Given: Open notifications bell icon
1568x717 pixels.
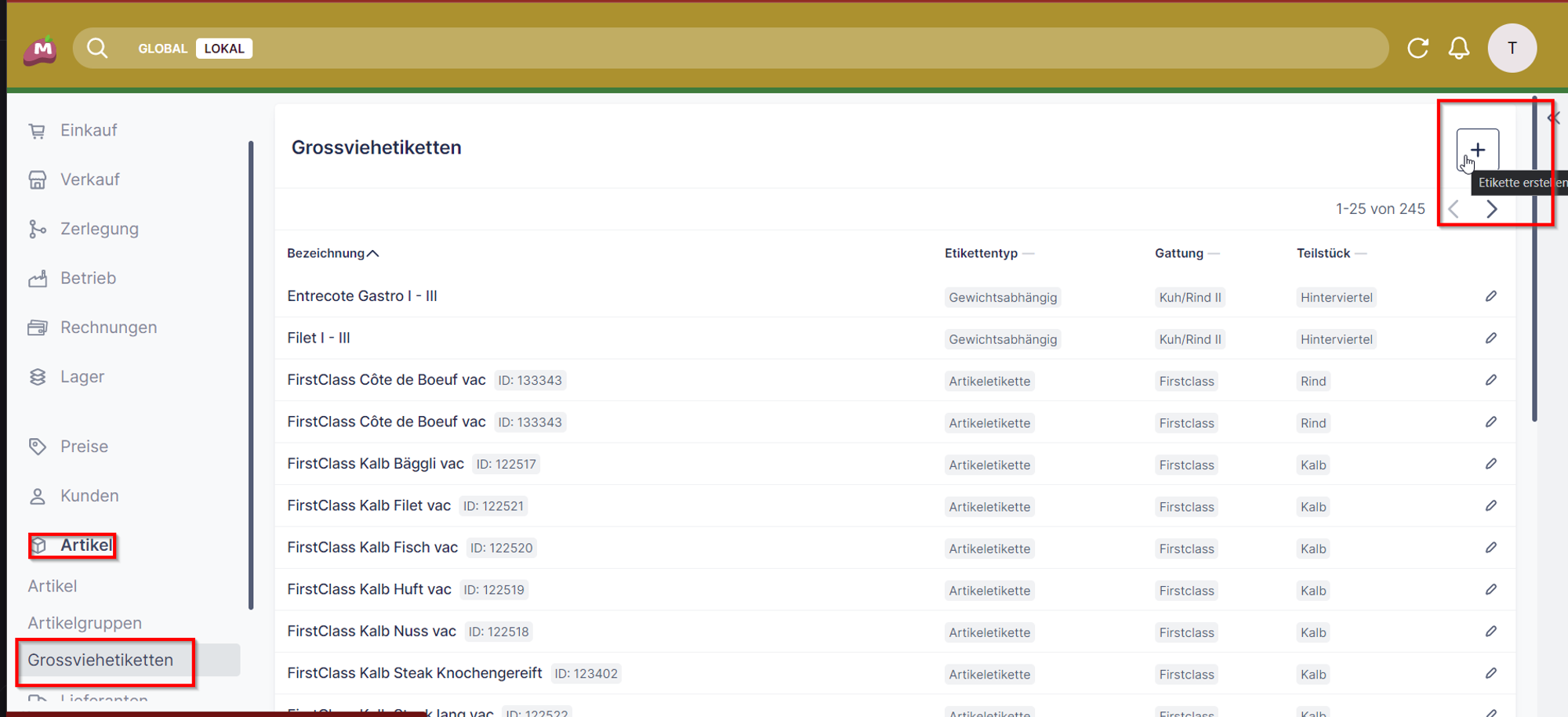Looking at the screenshot, I should pyautogui.click(x=1458, y=49).
